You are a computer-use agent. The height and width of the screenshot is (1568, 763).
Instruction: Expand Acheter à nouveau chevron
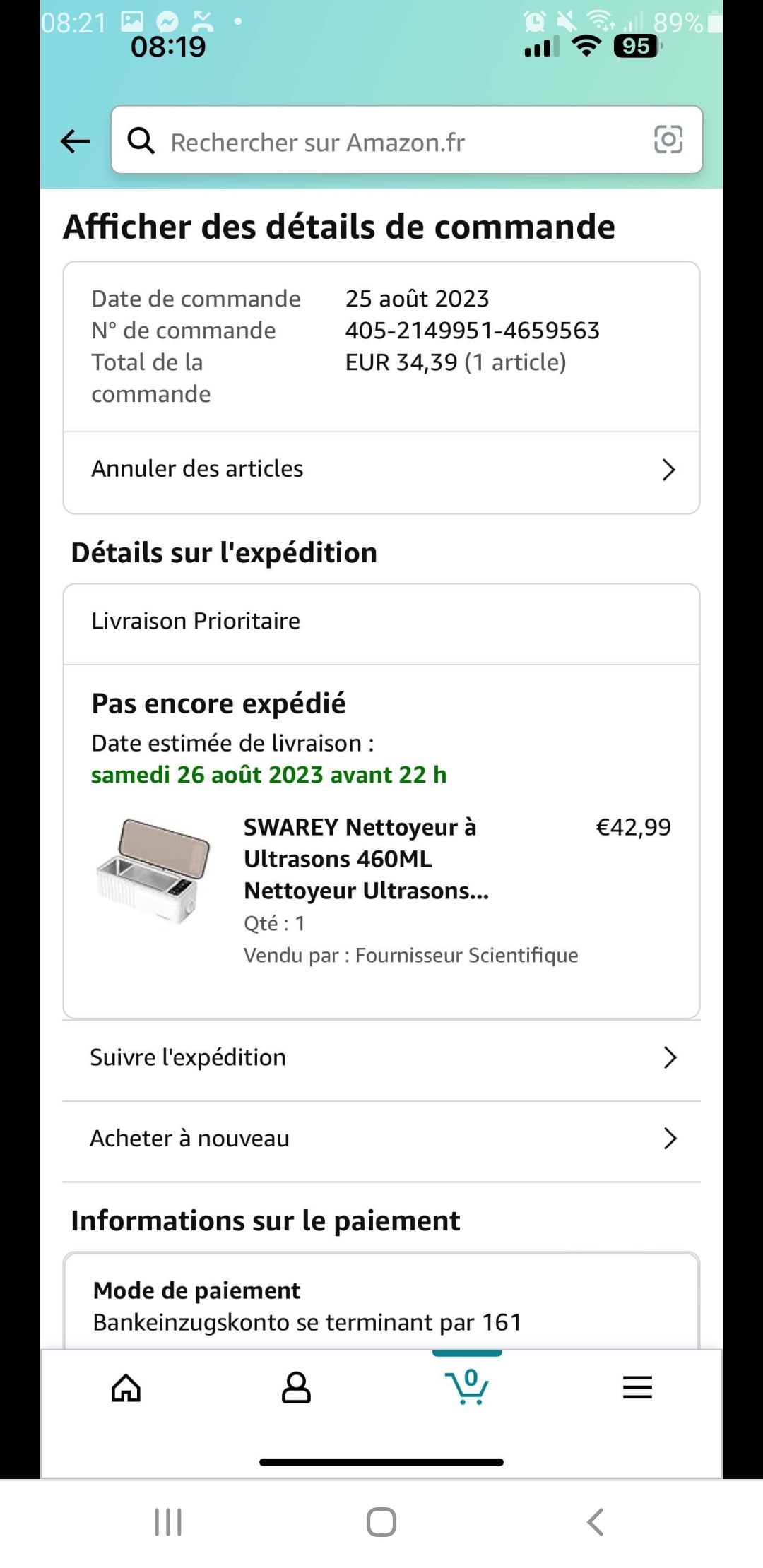pos(670,1139)
